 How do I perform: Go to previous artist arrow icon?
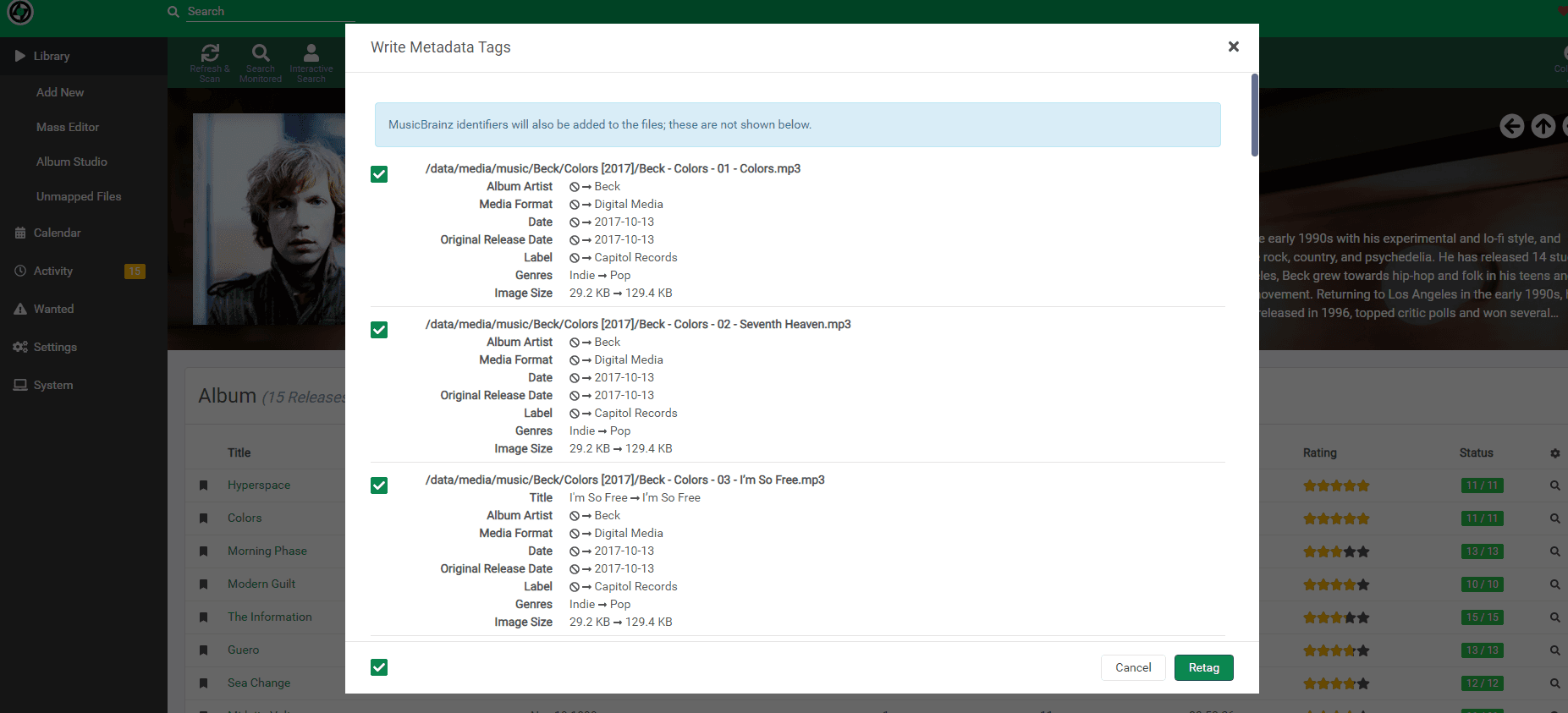[x=1511, y=126]
